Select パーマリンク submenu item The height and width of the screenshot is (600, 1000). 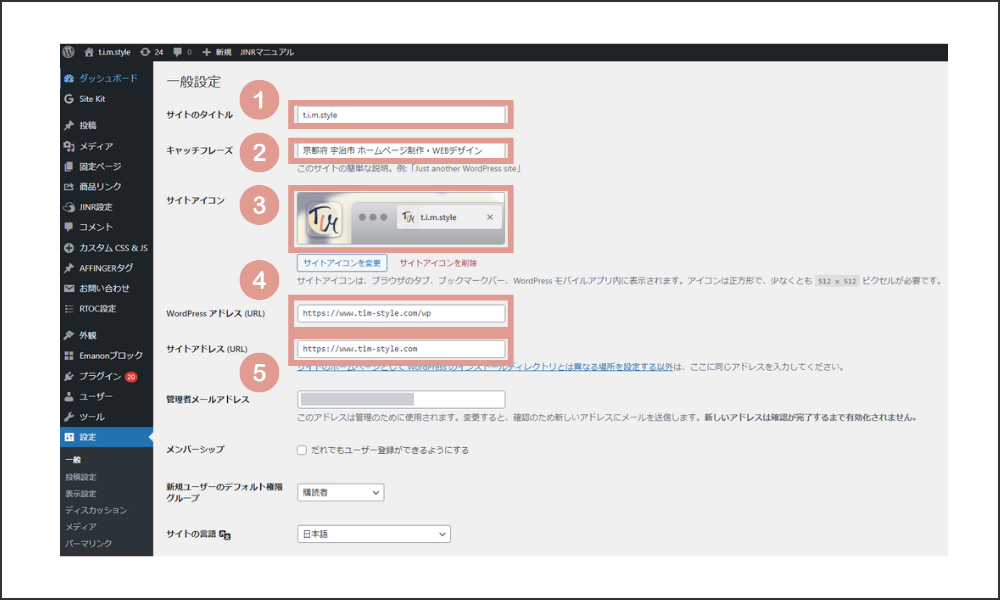pyautogui.click(x=88, y=543)
